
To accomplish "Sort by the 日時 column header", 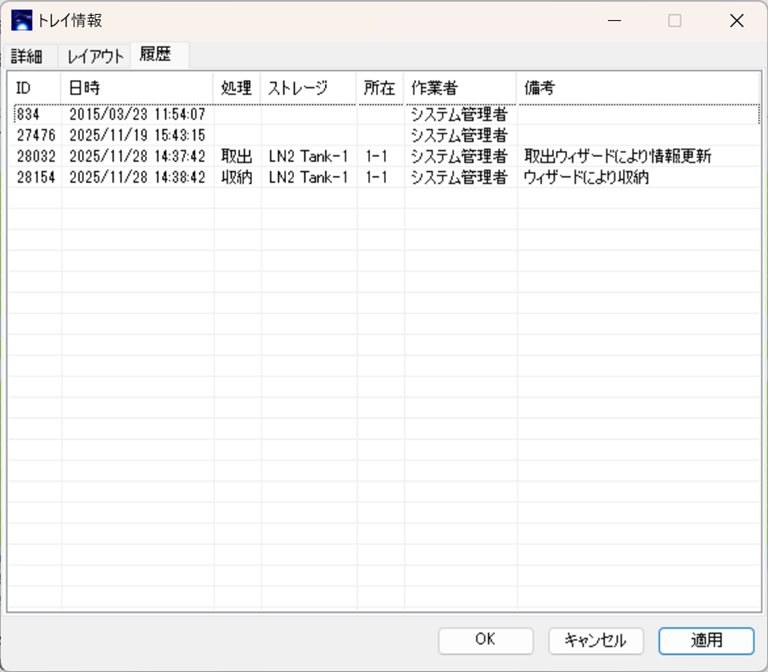I will click(x=137, y=88).
